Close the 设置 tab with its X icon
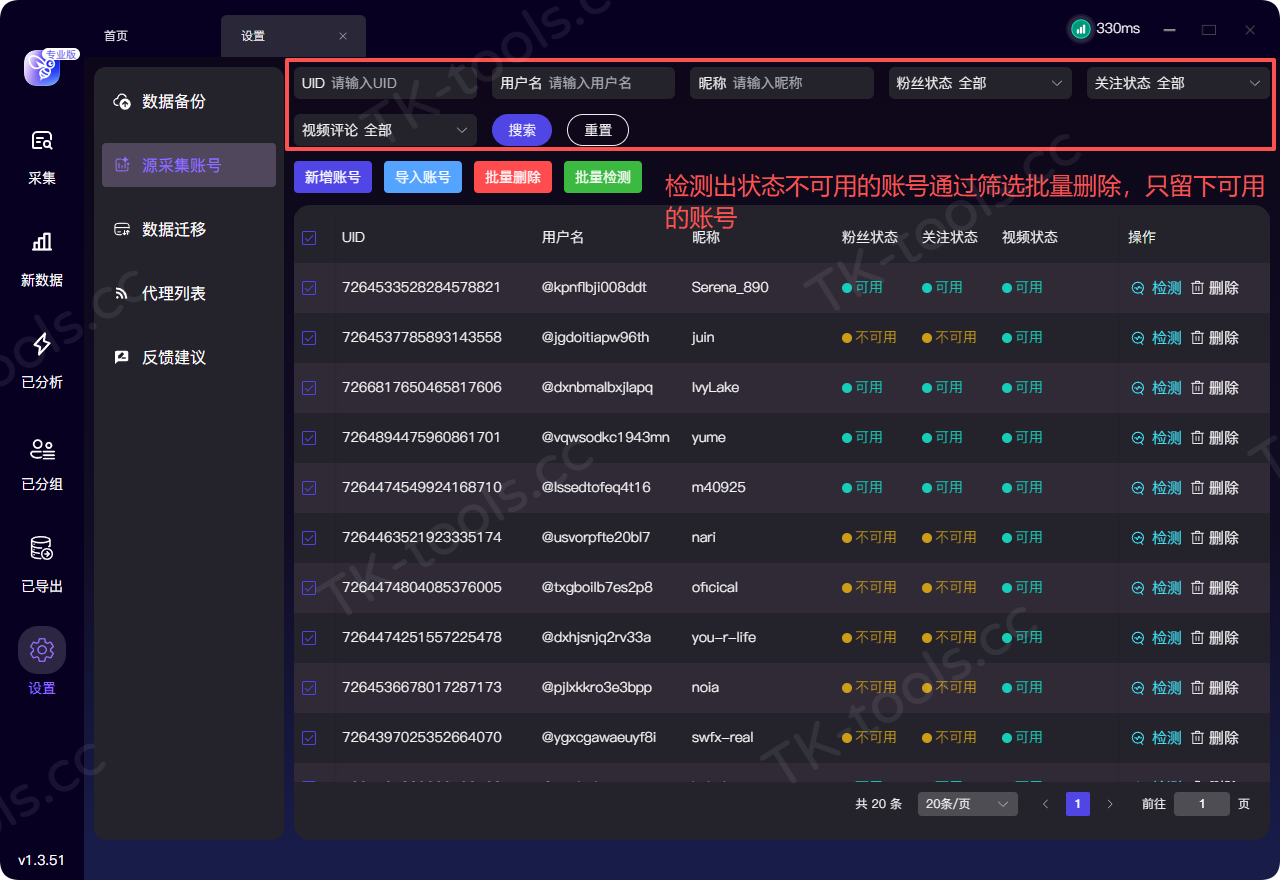The width and height of the screenshot is (1280, 880). point(343,36)
